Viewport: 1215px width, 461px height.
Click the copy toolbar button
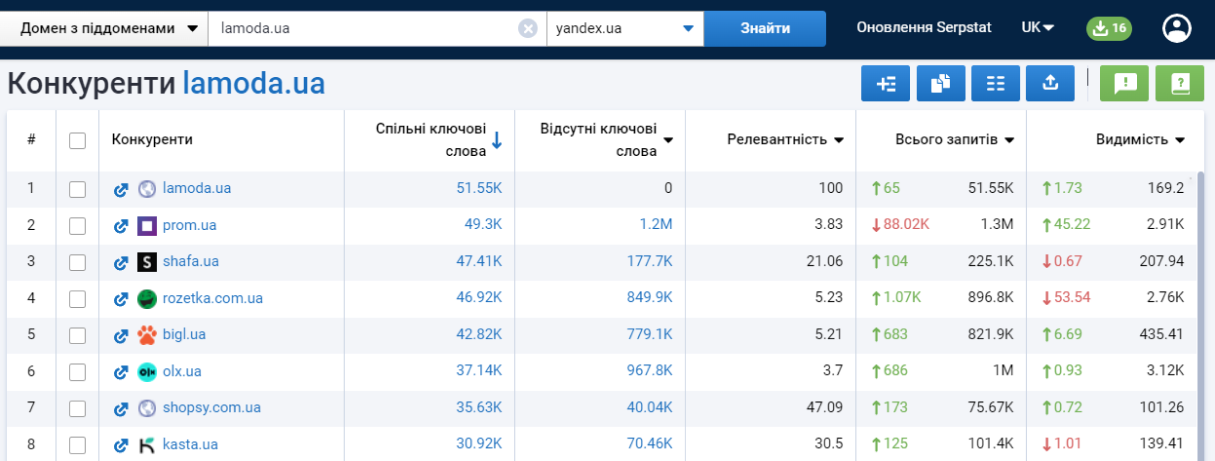(x=940, y=84)
